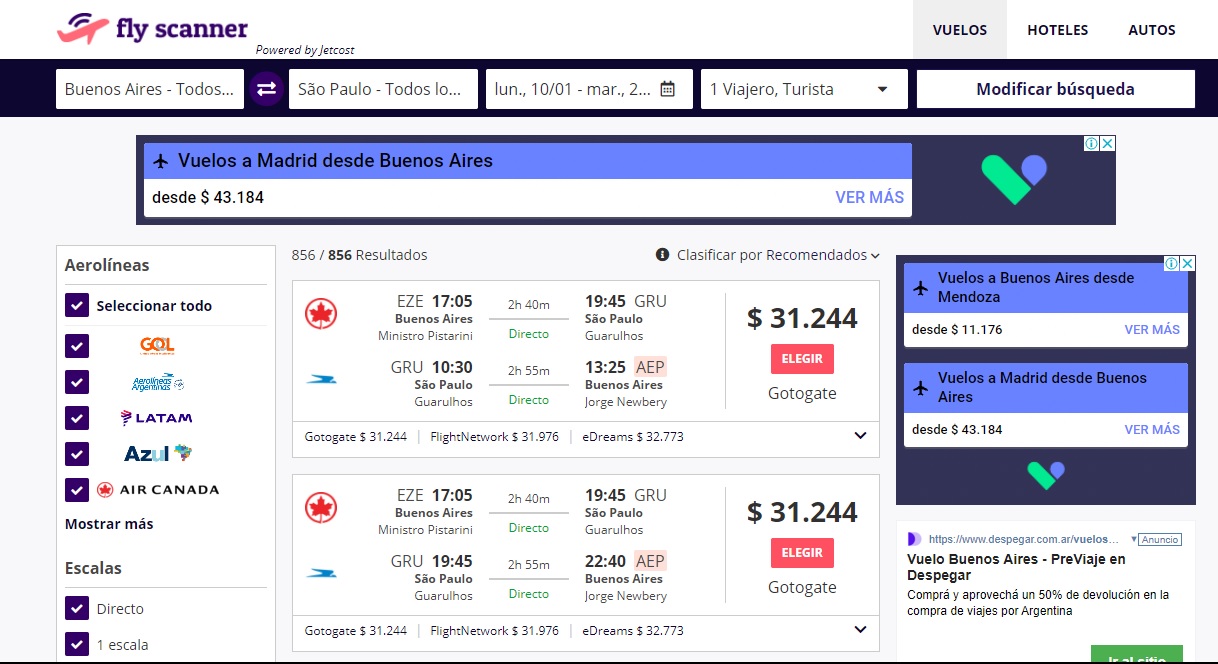Click the Azul airline logo filter
The image size is (1218, 664).
[157, 454]
